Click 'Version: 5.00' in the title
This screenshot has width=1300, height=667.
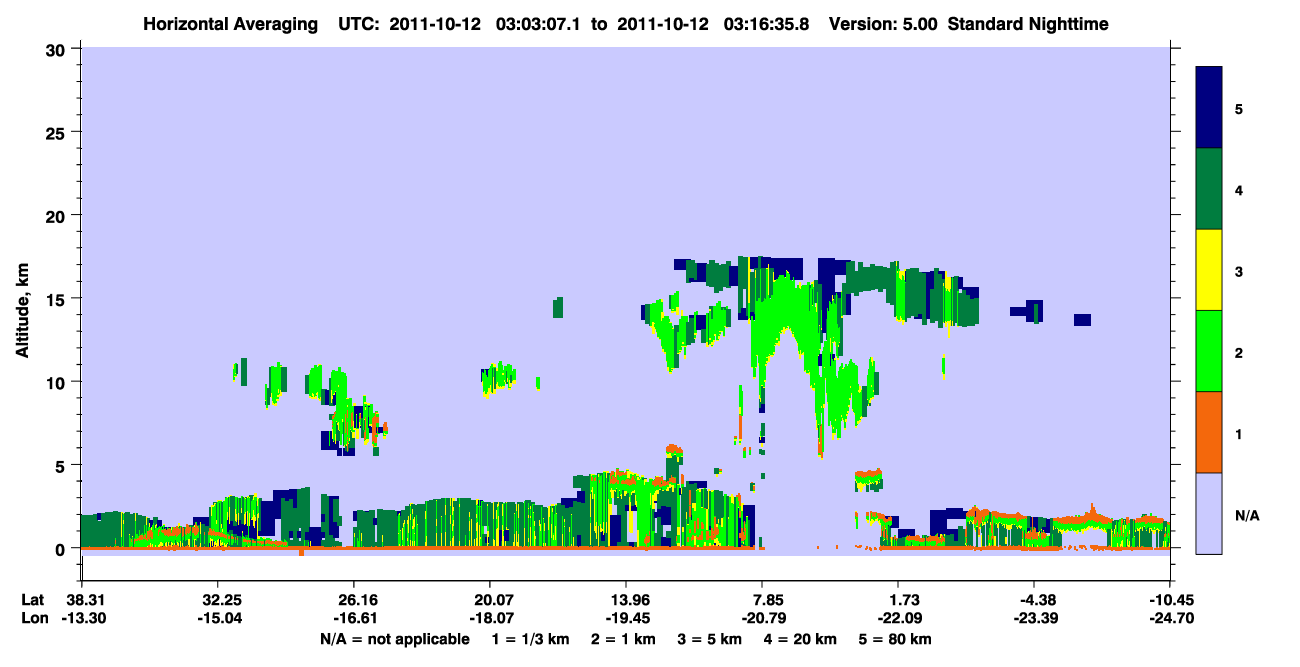(882, 23)
